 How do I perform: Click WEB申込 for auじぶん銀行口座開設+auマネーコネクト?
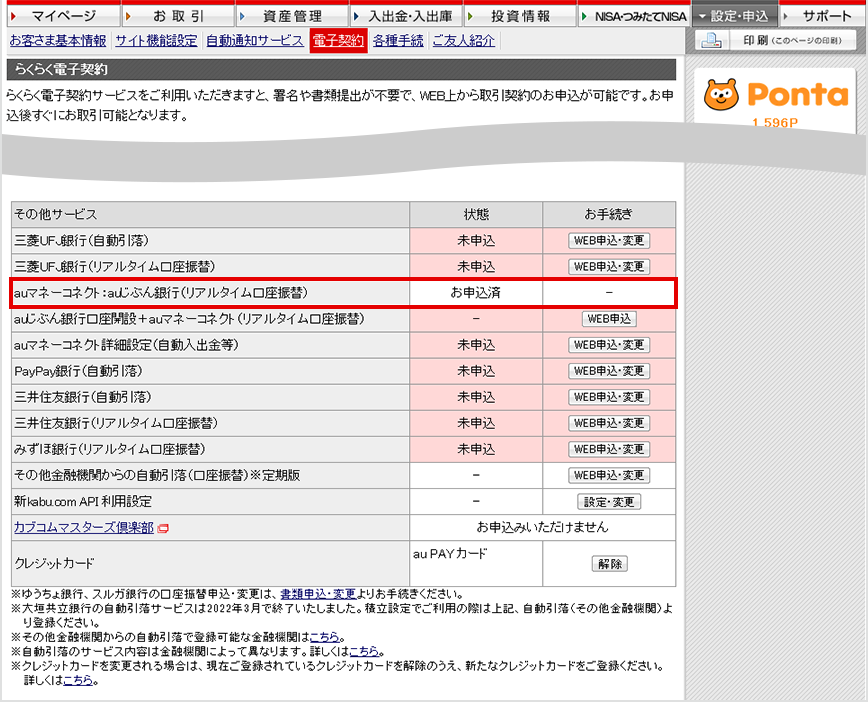(609, 319)
